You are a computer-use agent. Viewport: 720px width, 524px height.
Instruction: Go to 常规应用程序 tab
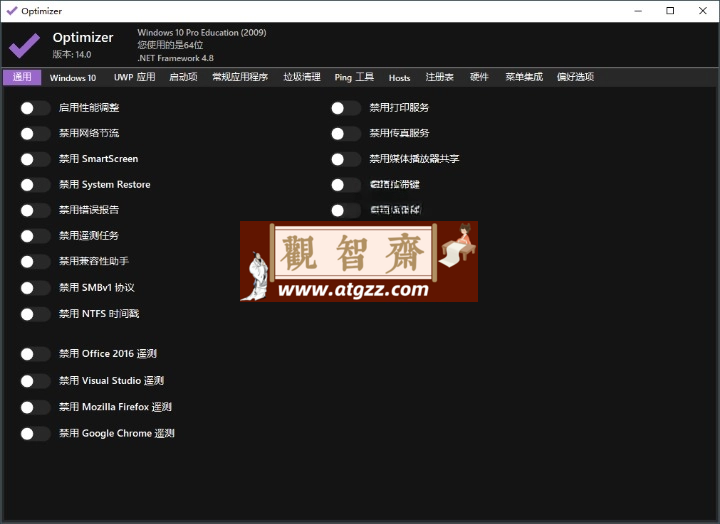click(x=240, y=77)
